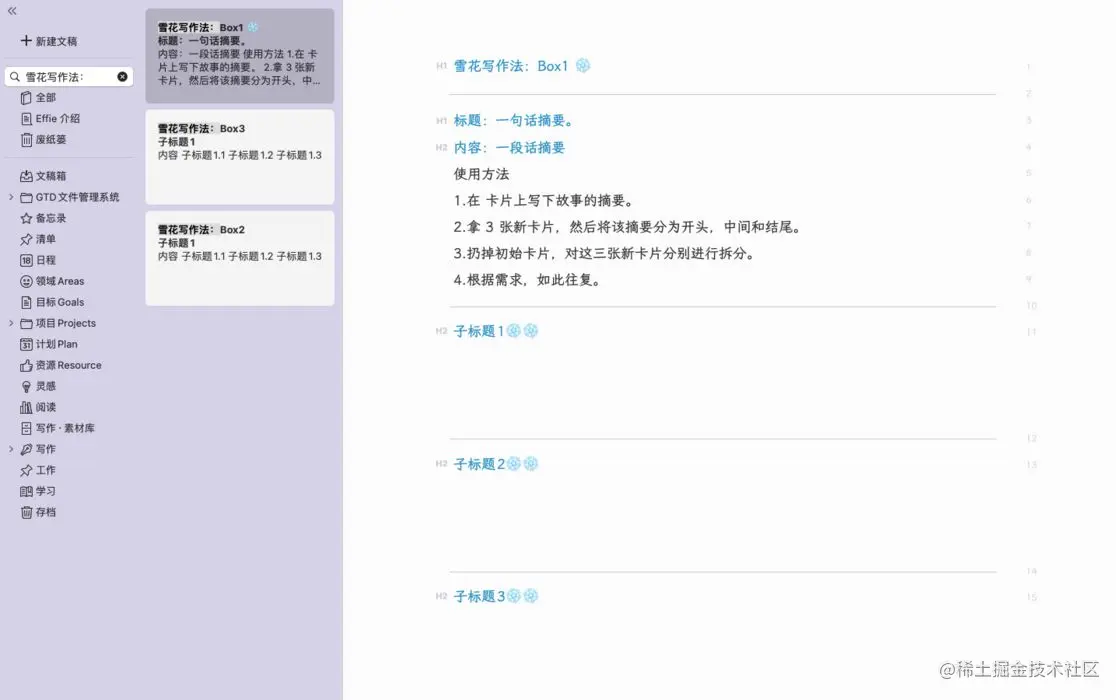Click the 清单 pin icon
1120x700 pixels.
point(26,239)
